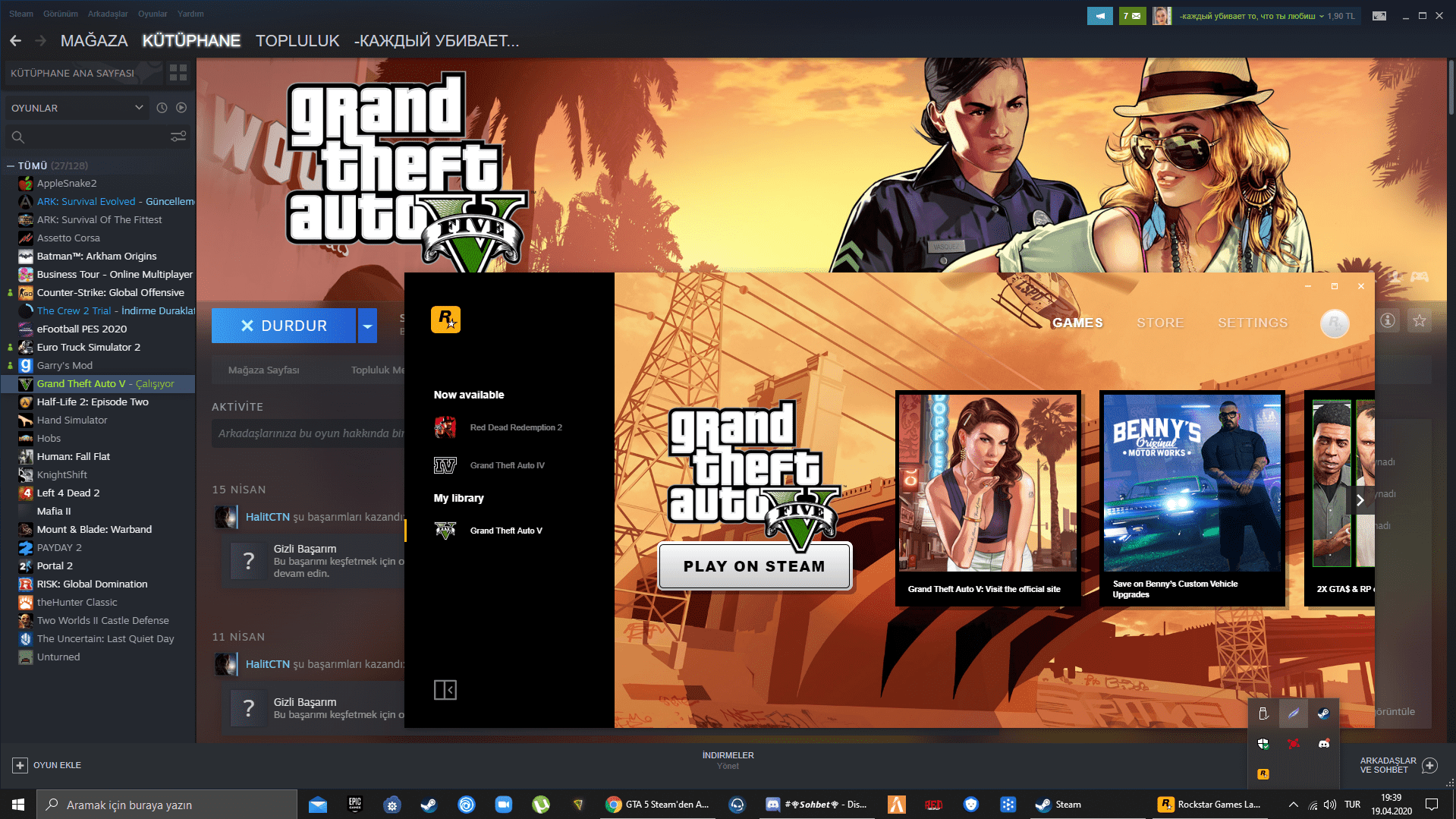Advance the launcher carousel with the right arrow
Viewport: 1456px width, 819px height.
[1360, 499]
